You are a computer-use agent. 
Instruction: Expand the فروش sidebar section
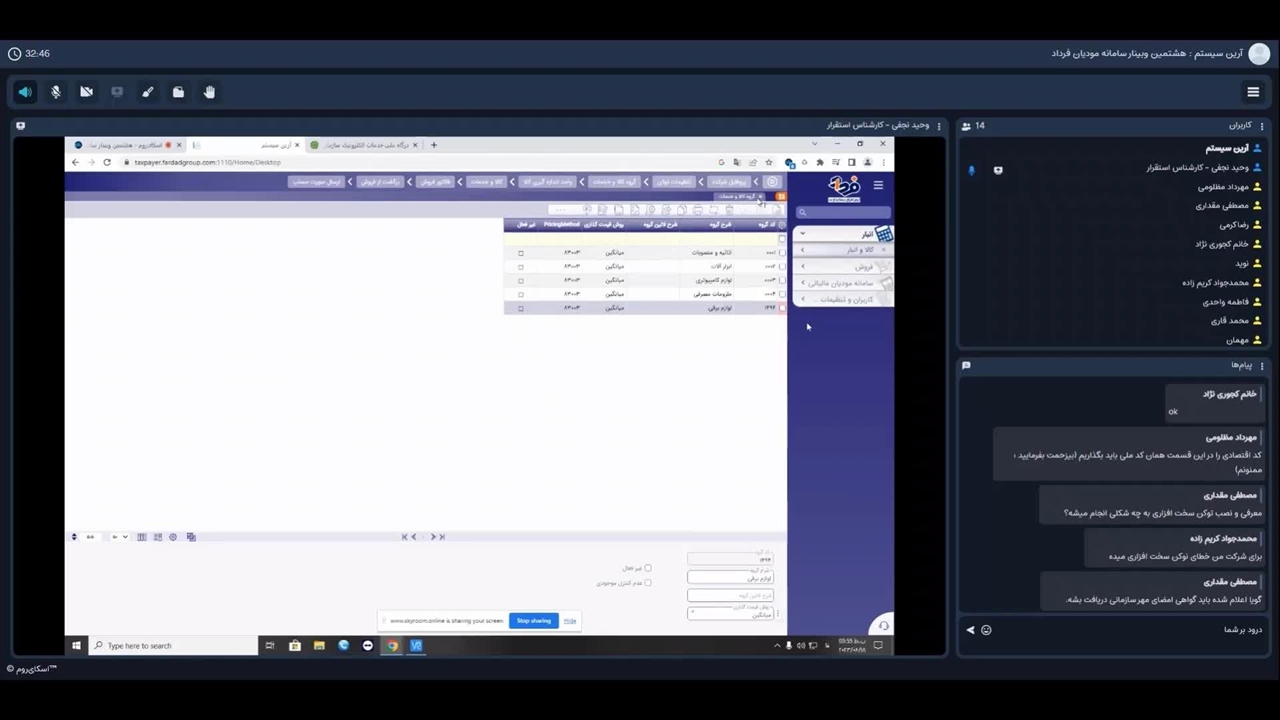click(x=845, y=267)
